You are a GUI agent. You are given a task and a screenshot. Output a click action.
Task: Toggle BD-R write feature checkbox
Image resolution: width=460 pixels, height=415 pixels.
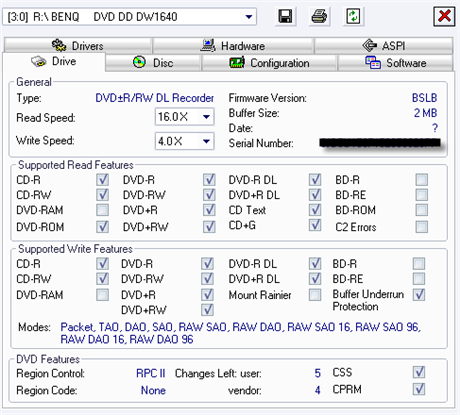click(419, 264)
